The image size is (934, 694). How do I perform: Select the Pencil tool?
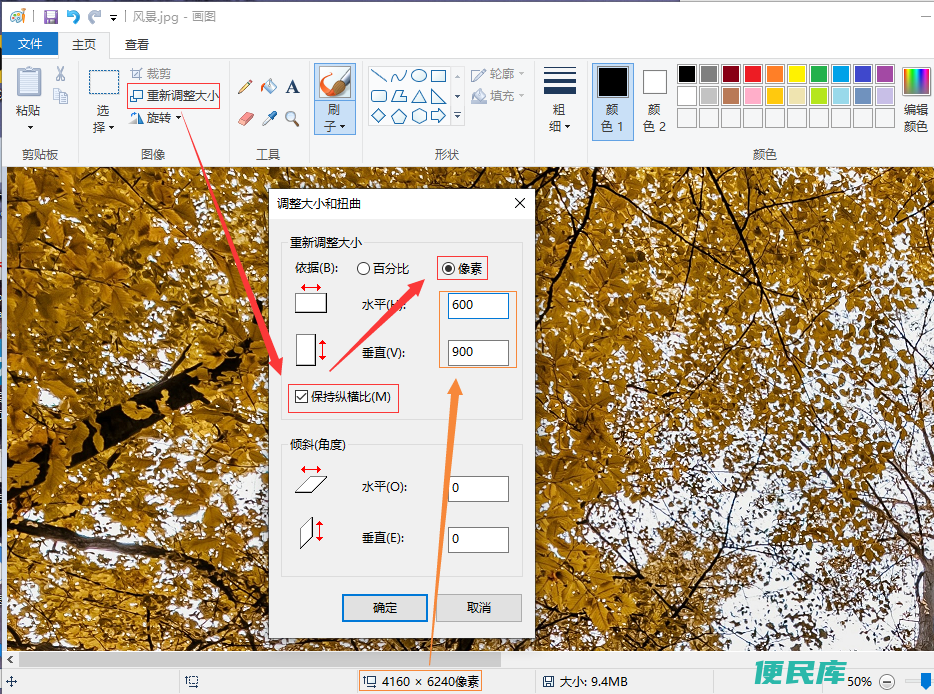(245, 87)
